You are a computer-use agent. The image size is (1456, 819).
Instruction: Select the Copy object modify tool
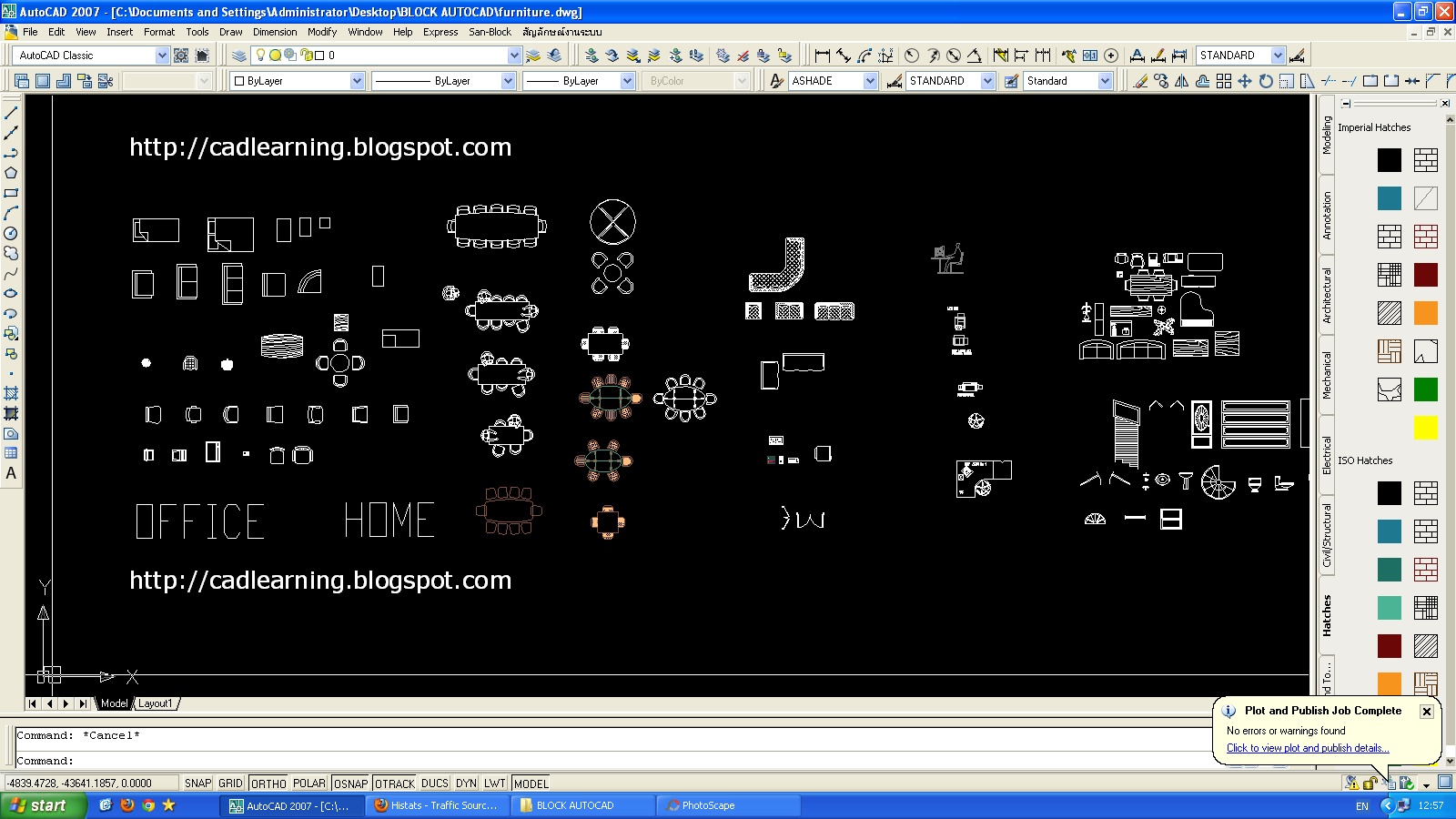point(1161,81)
